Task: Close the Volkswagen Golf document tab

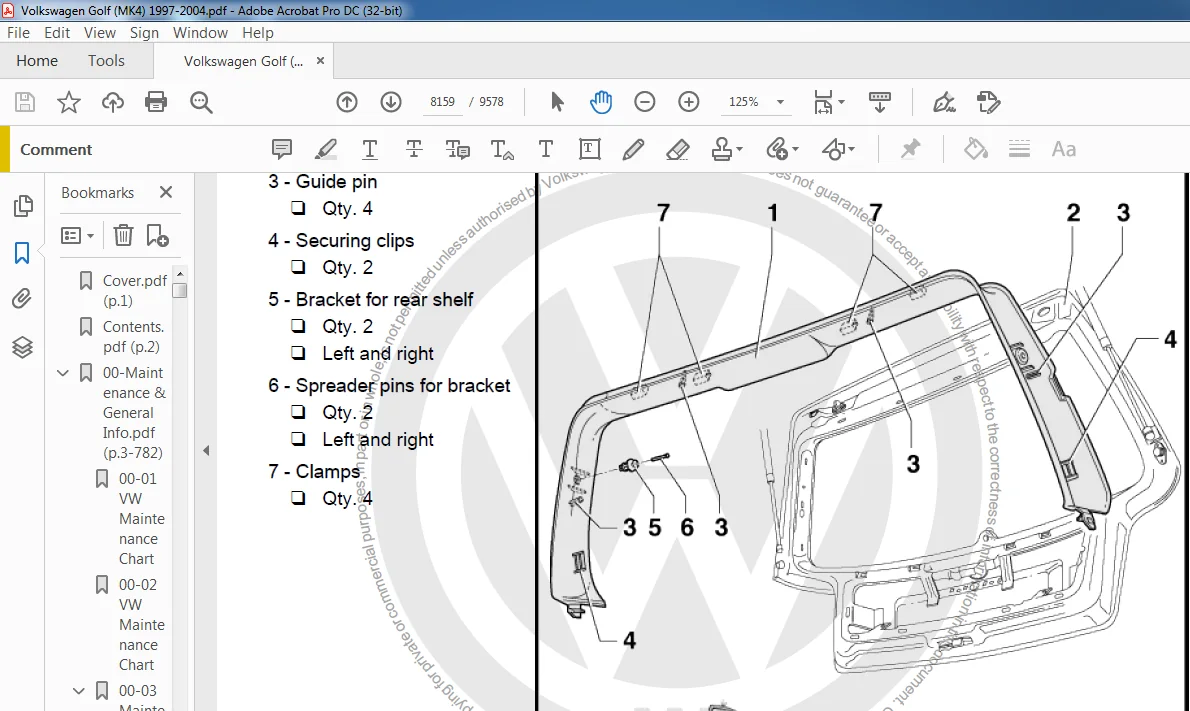Action: [320, 61]
